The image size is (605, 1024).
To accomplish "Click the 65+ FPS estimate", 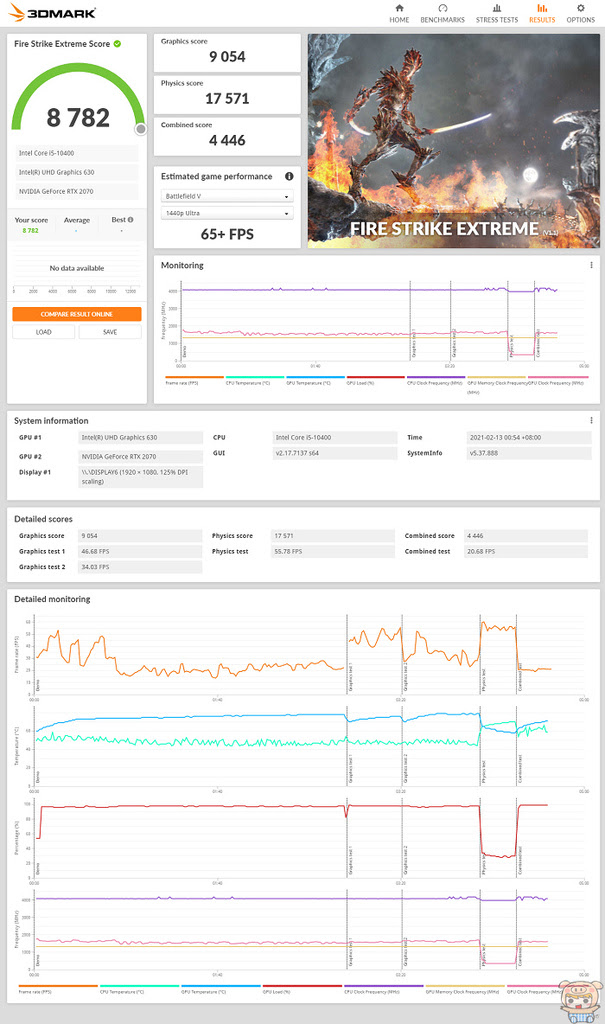I will (x=227, y=234).
